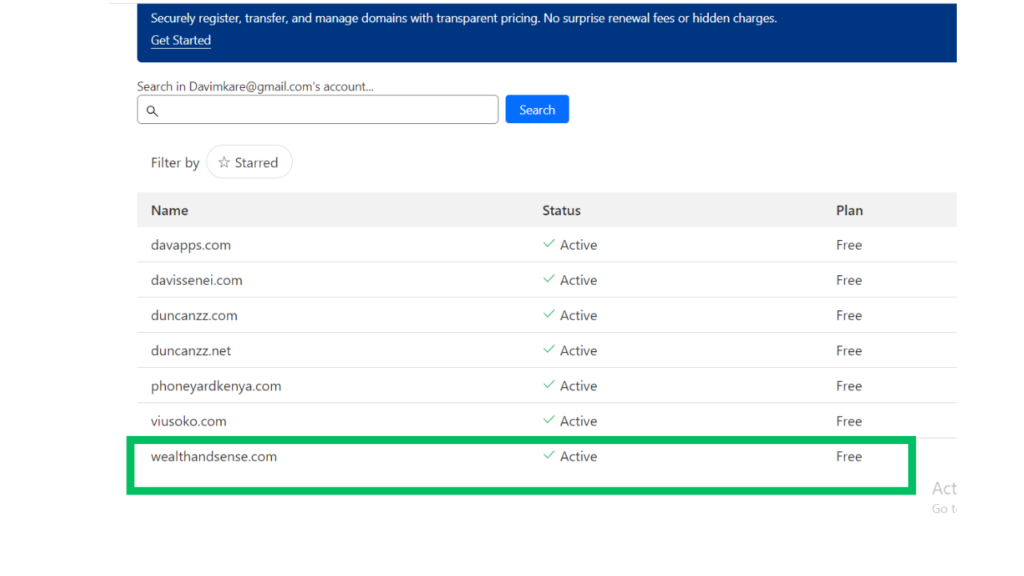Viewport: 1024px width, 576px height.
Task: Click Active status of viusoko.com
Action: tap(578, 421)
